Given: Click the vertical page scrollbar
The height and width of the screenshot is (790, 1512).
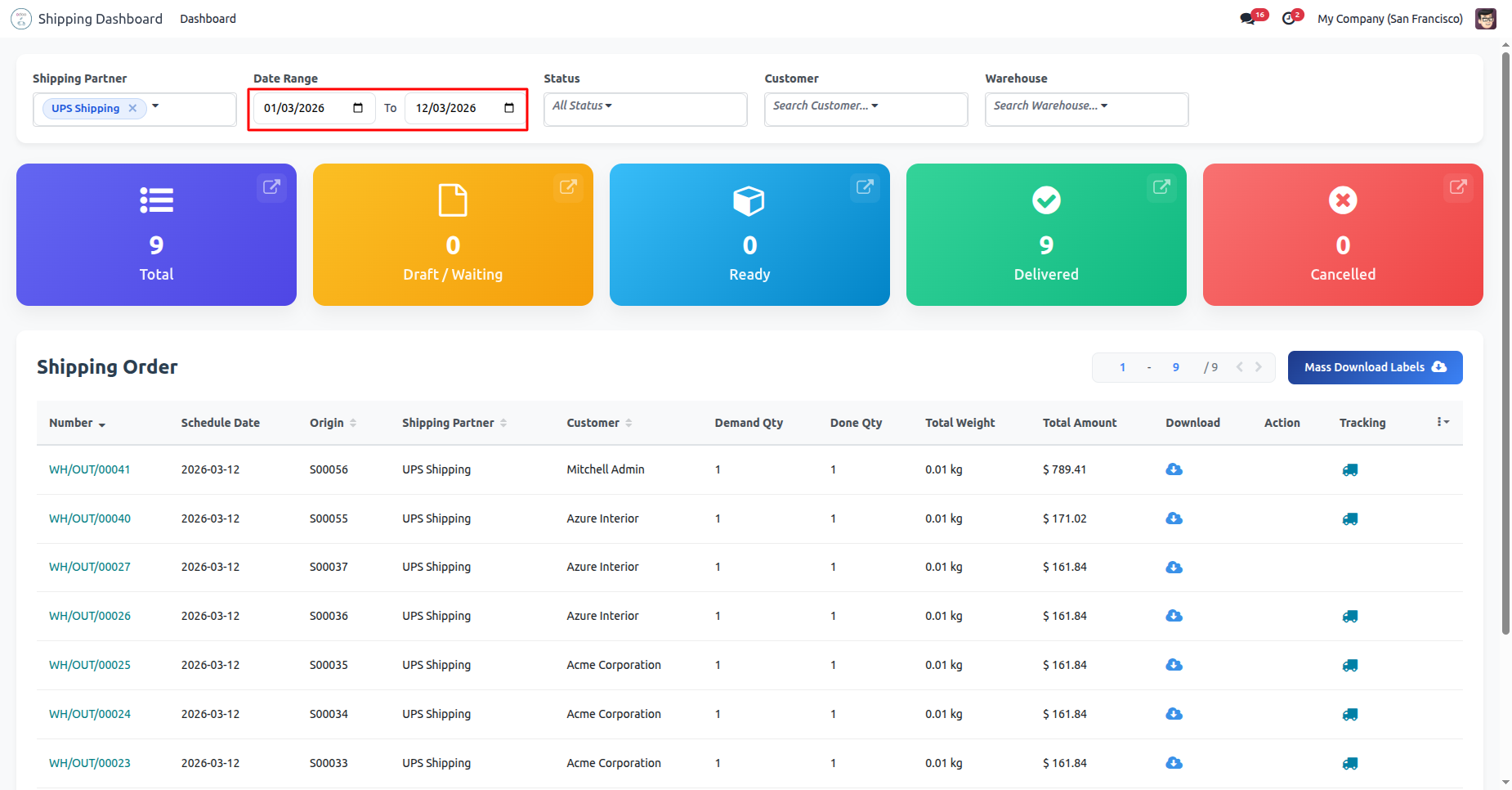Looking at the screenshot, I should (1505, 343).
